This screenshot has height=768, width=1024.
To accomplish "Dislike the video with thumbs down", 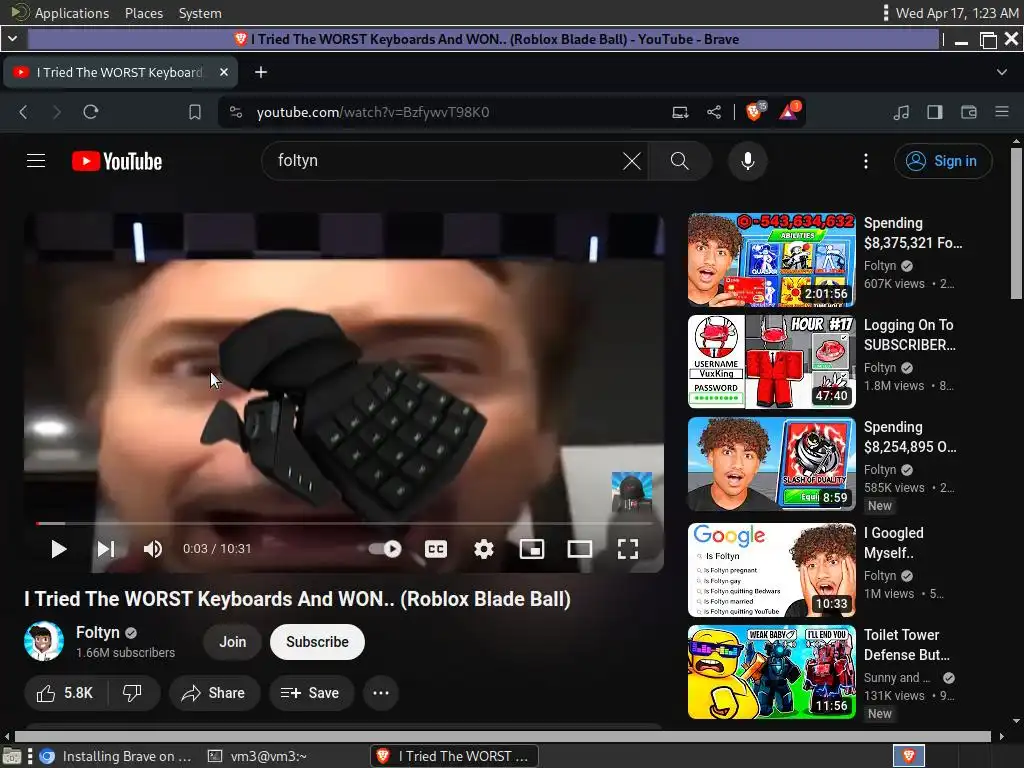I will (133, 693).
